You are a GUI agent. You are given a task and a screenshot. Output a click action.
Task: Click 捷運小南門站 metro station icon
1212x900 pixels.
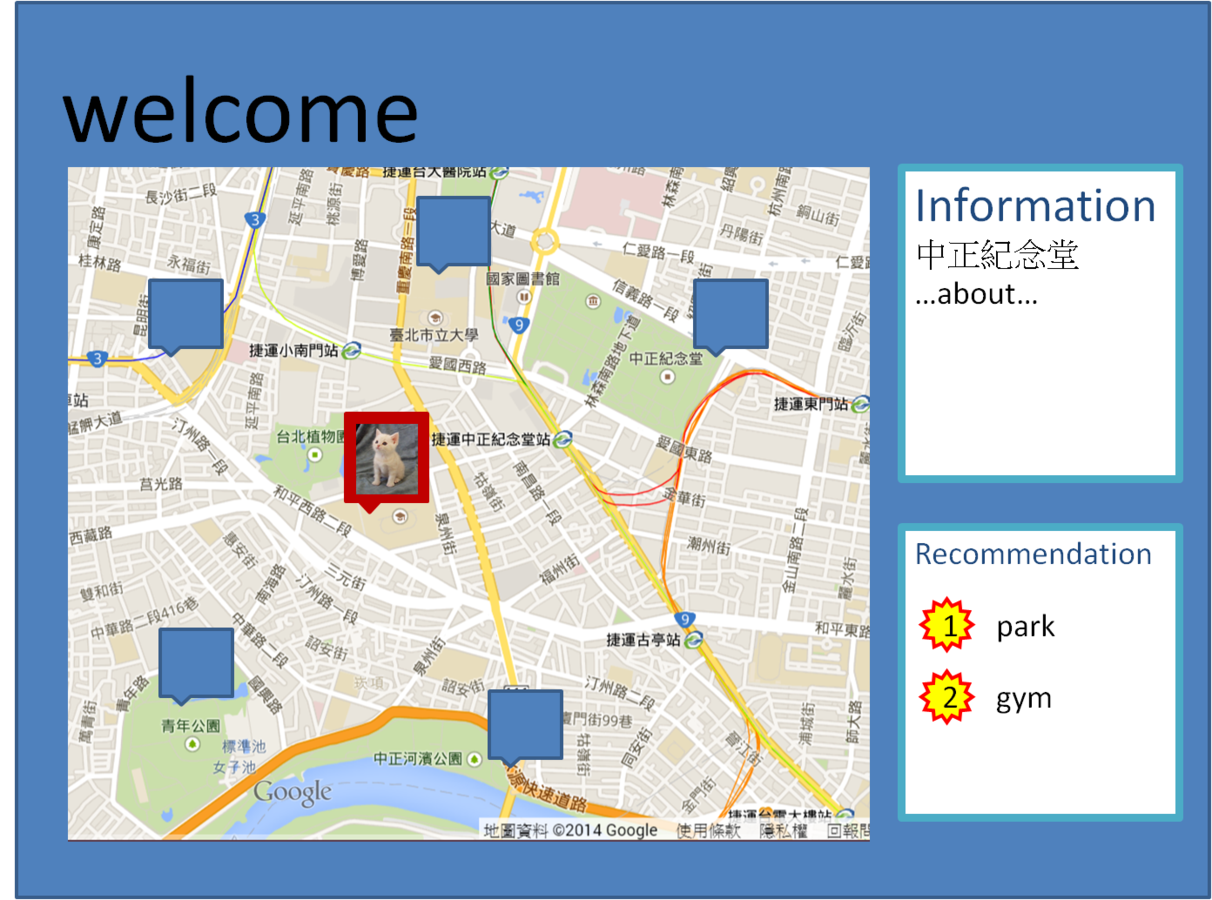(x=351, y=351)
